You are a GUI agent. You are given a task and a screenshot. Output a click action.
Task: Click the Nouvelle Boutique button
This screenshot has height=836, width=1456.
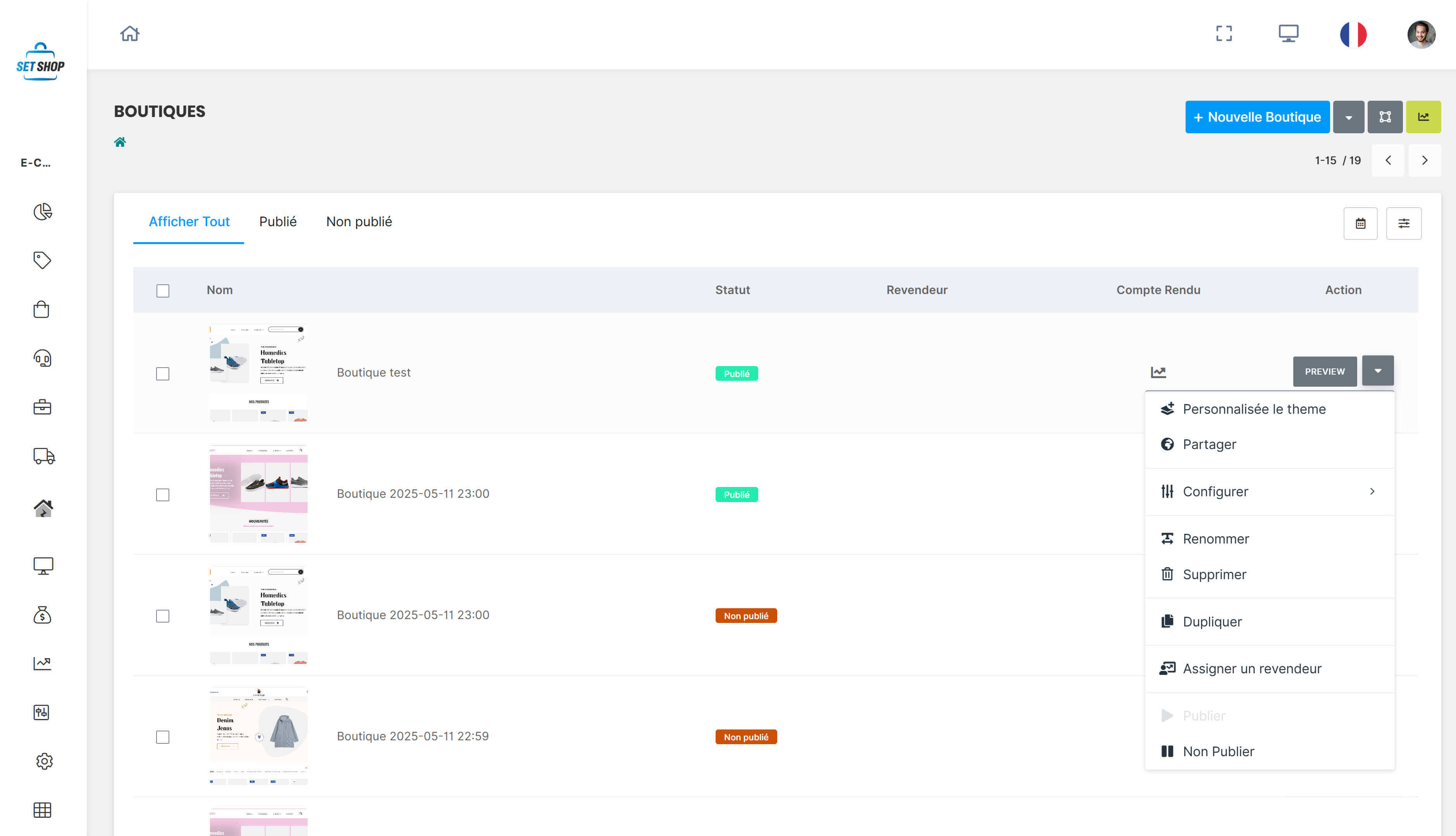coord(1257,117)
